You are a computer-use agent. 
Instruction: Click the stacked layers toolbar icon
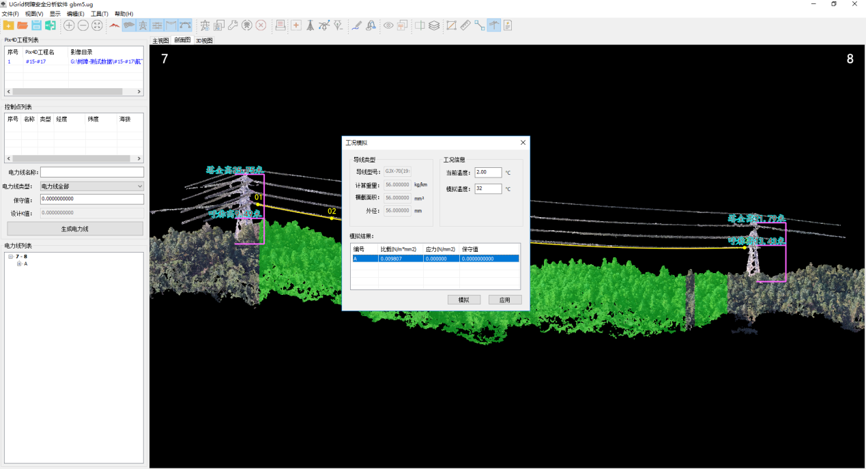434,25
